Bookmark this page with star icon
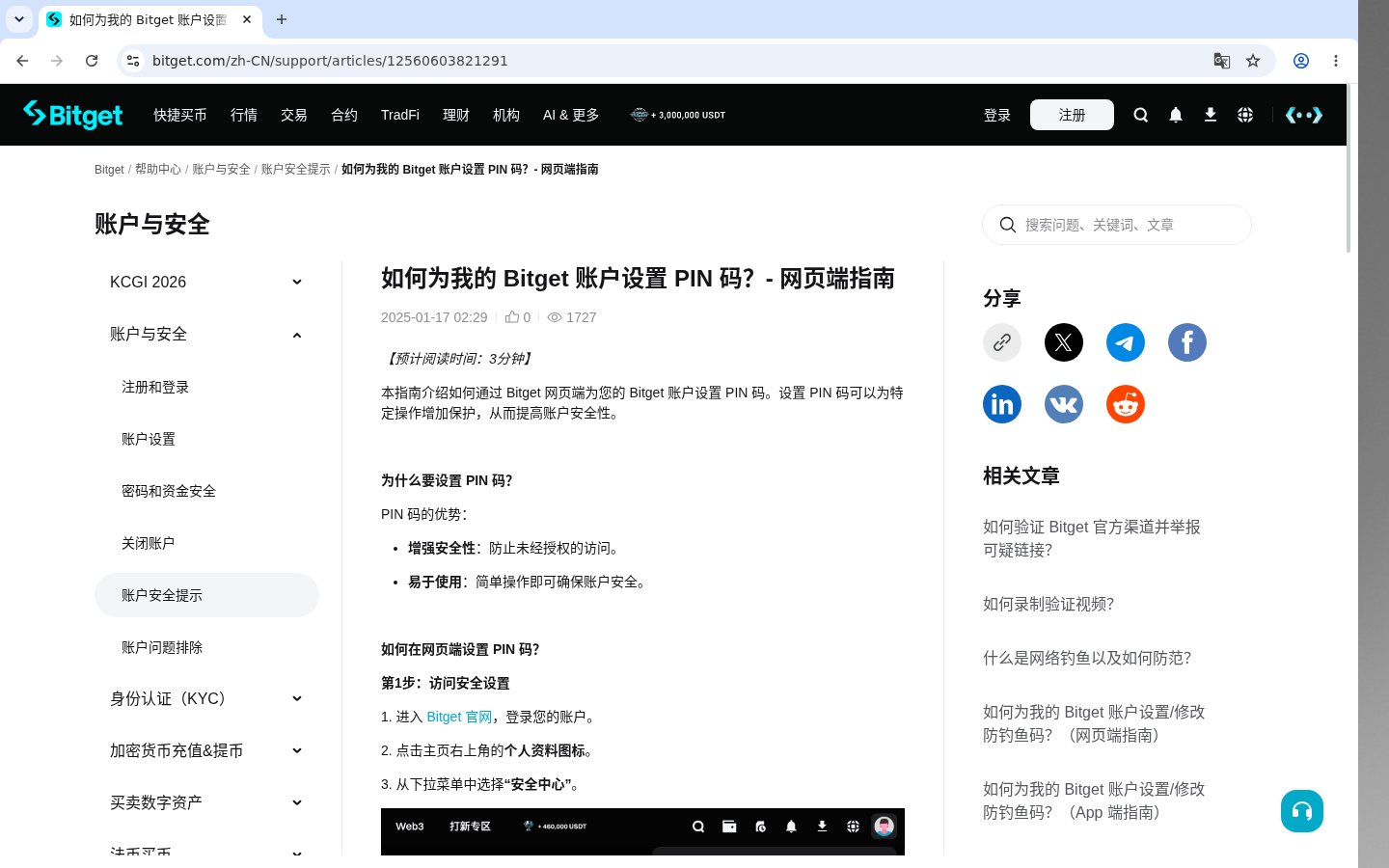Viewport: 1389px width, 868px height. [1253, 61]
